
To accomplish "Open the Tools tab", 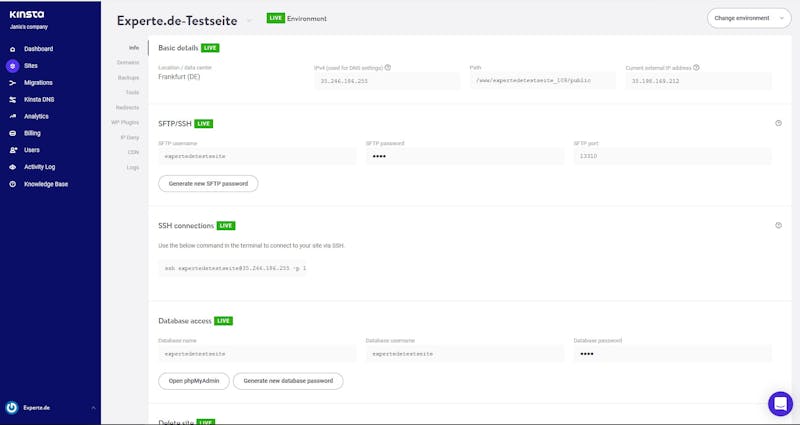I will 133,92.
